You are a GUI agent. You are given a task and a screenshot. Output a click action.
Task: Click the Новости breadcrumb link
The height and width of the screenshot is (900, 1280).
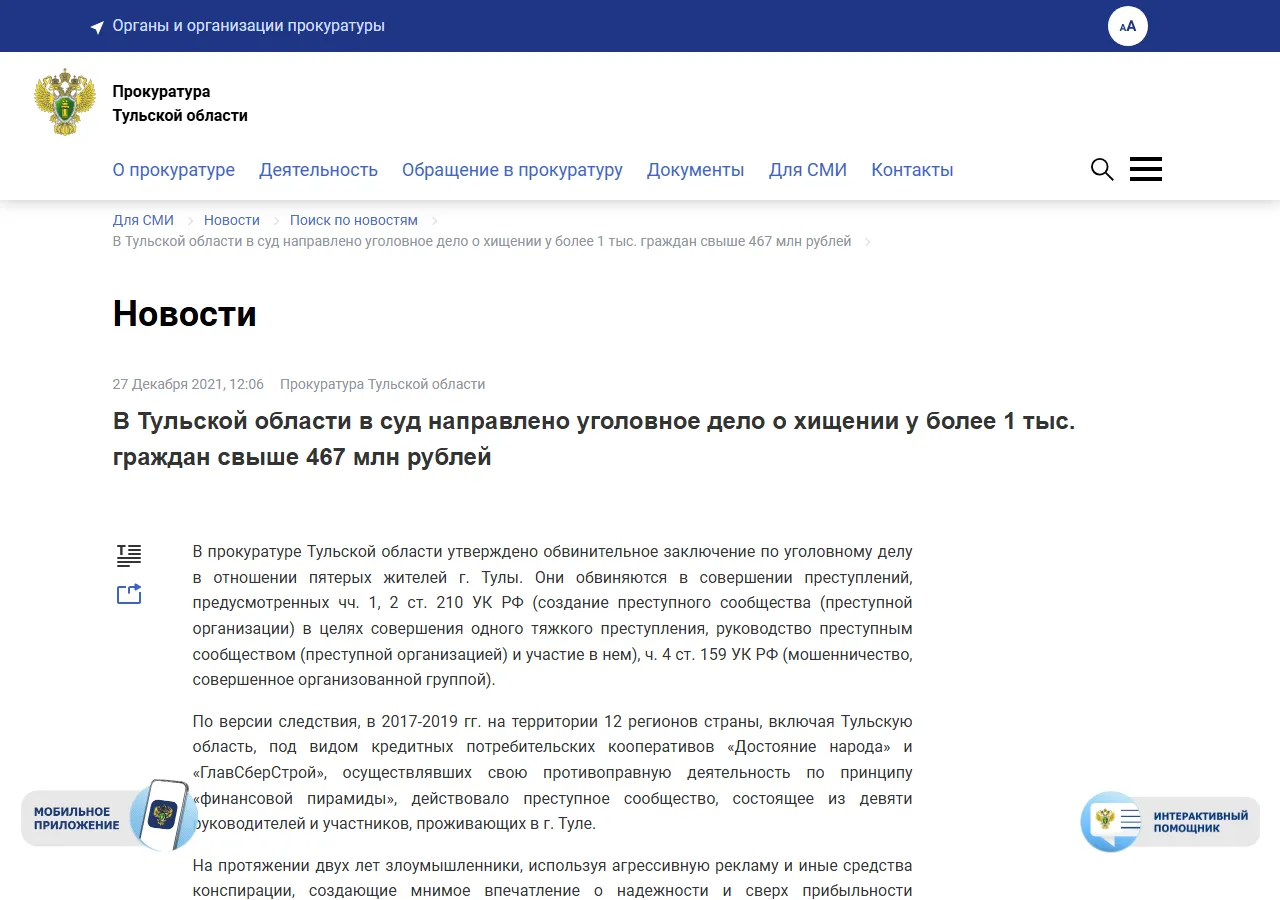pyautogui.click(x=232, y=220)
